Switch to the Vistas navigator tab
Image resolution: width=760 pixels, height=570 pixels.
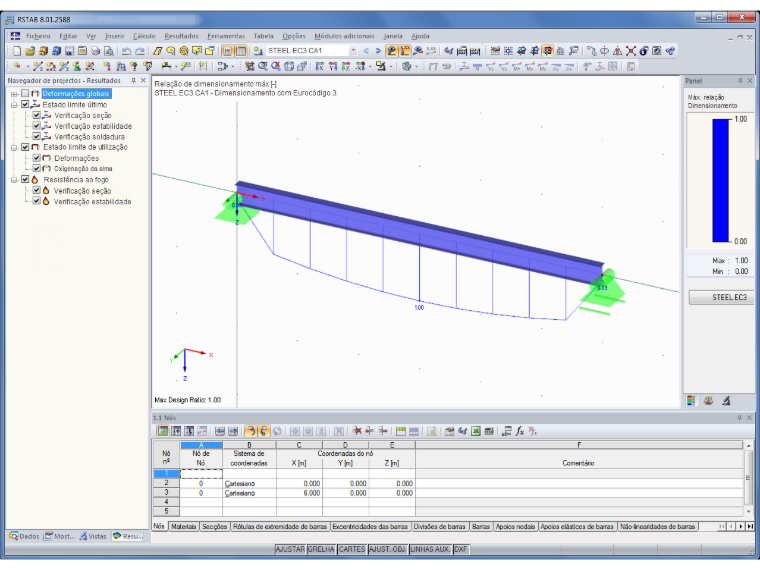coord(93,536)
